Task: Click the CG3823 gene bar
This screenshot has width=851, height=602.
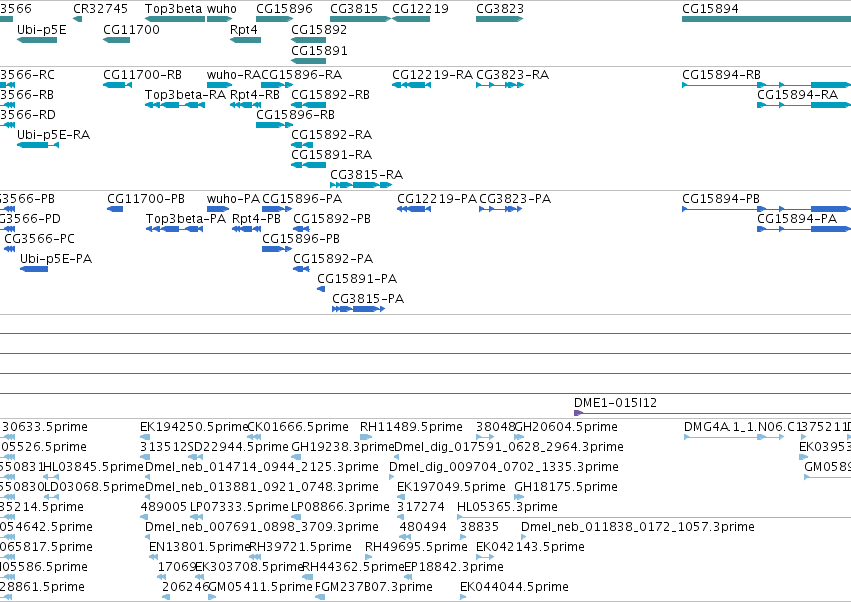Action: [x=499, y=19]
